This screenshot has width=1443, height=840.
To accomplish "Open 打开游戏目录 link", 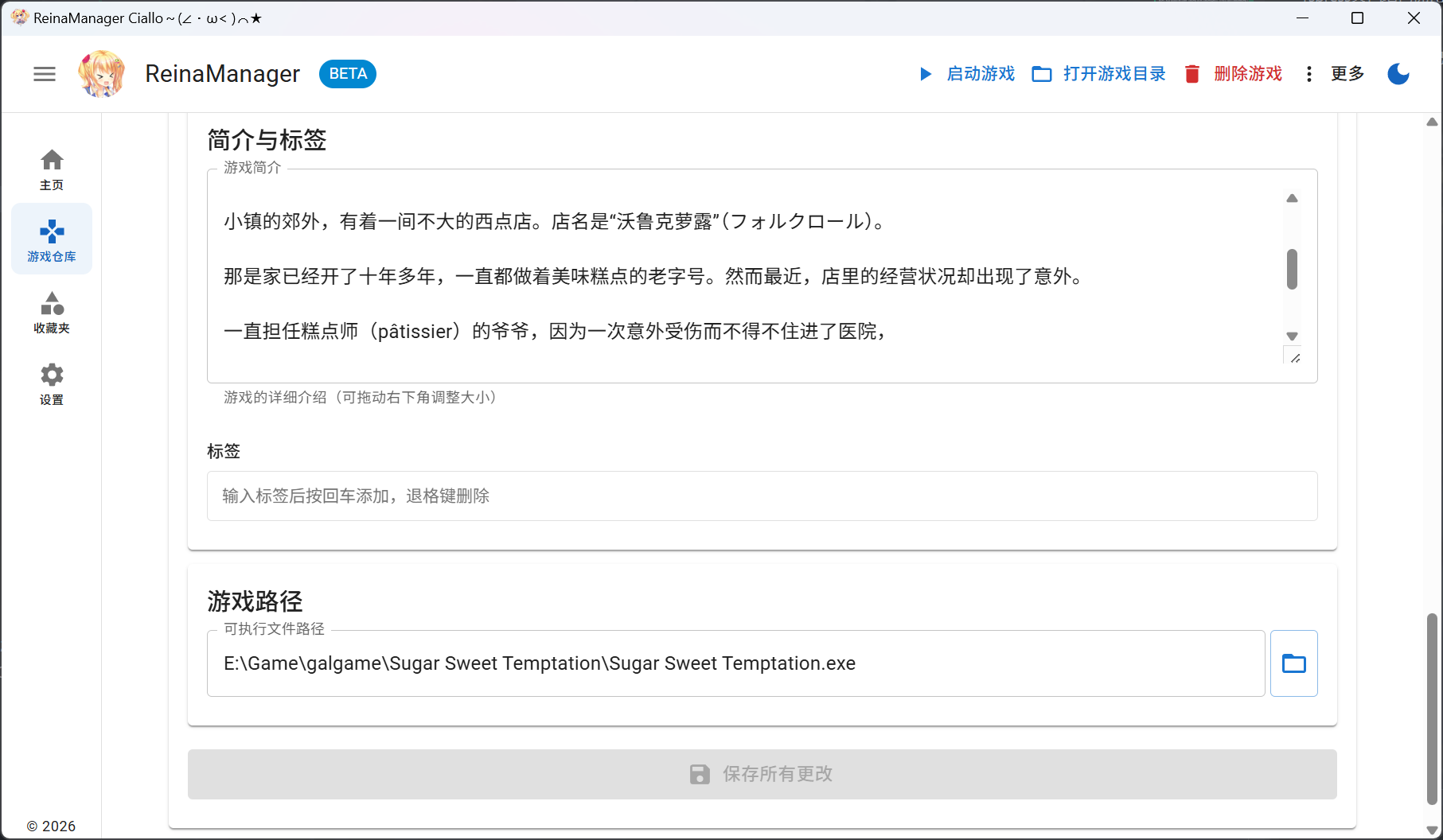I will 1114,74.
